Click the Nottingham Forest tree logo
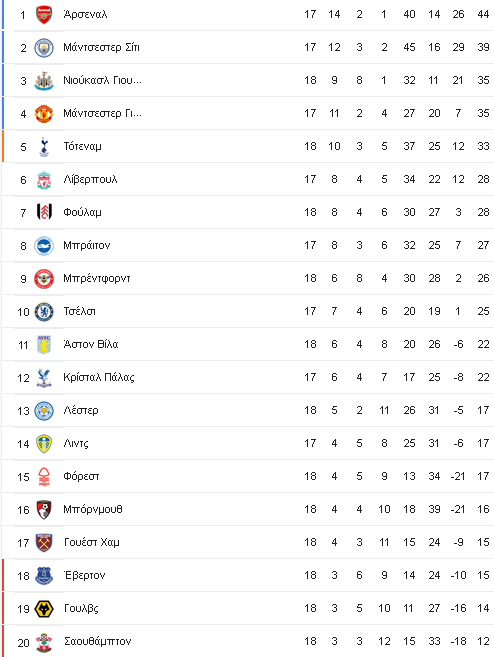The width and height of the screenshot is (494, 657). [x=44, y=477]
